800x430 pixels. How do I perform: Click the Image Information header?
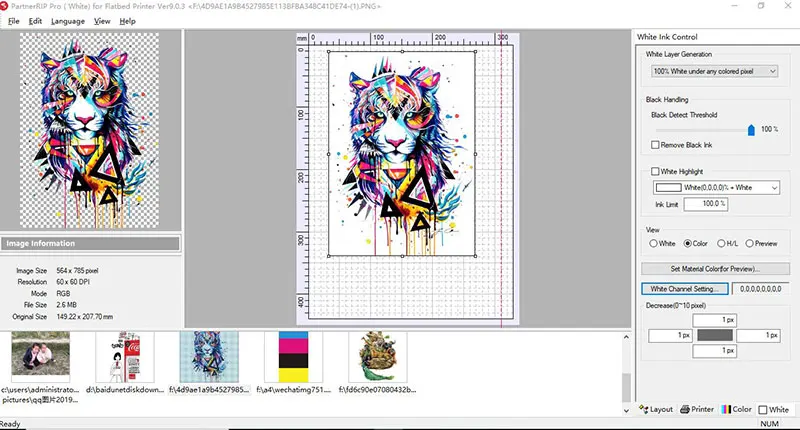(90, 243)
